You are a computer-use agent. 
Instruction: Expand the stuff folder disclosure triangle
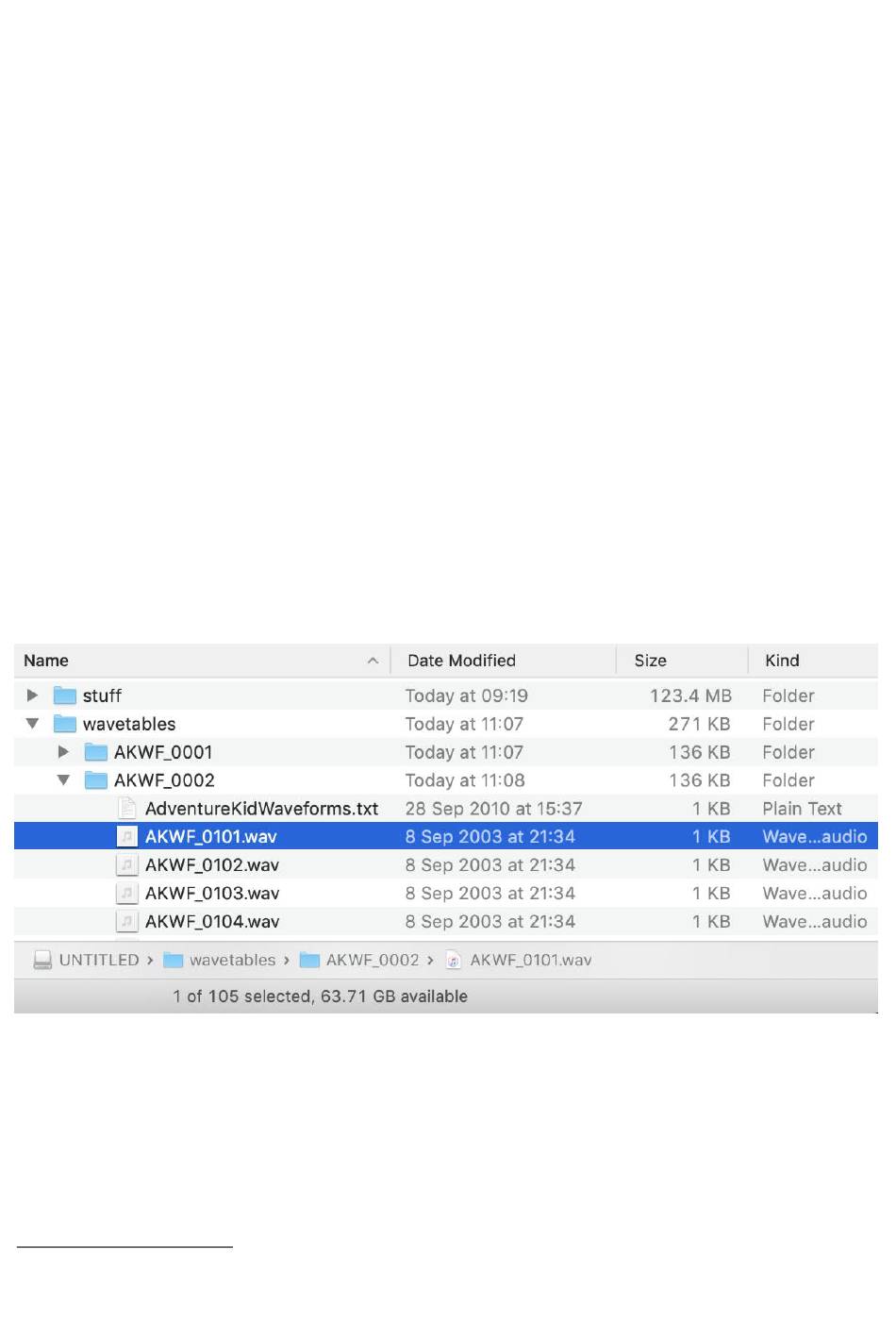[33, 695]
